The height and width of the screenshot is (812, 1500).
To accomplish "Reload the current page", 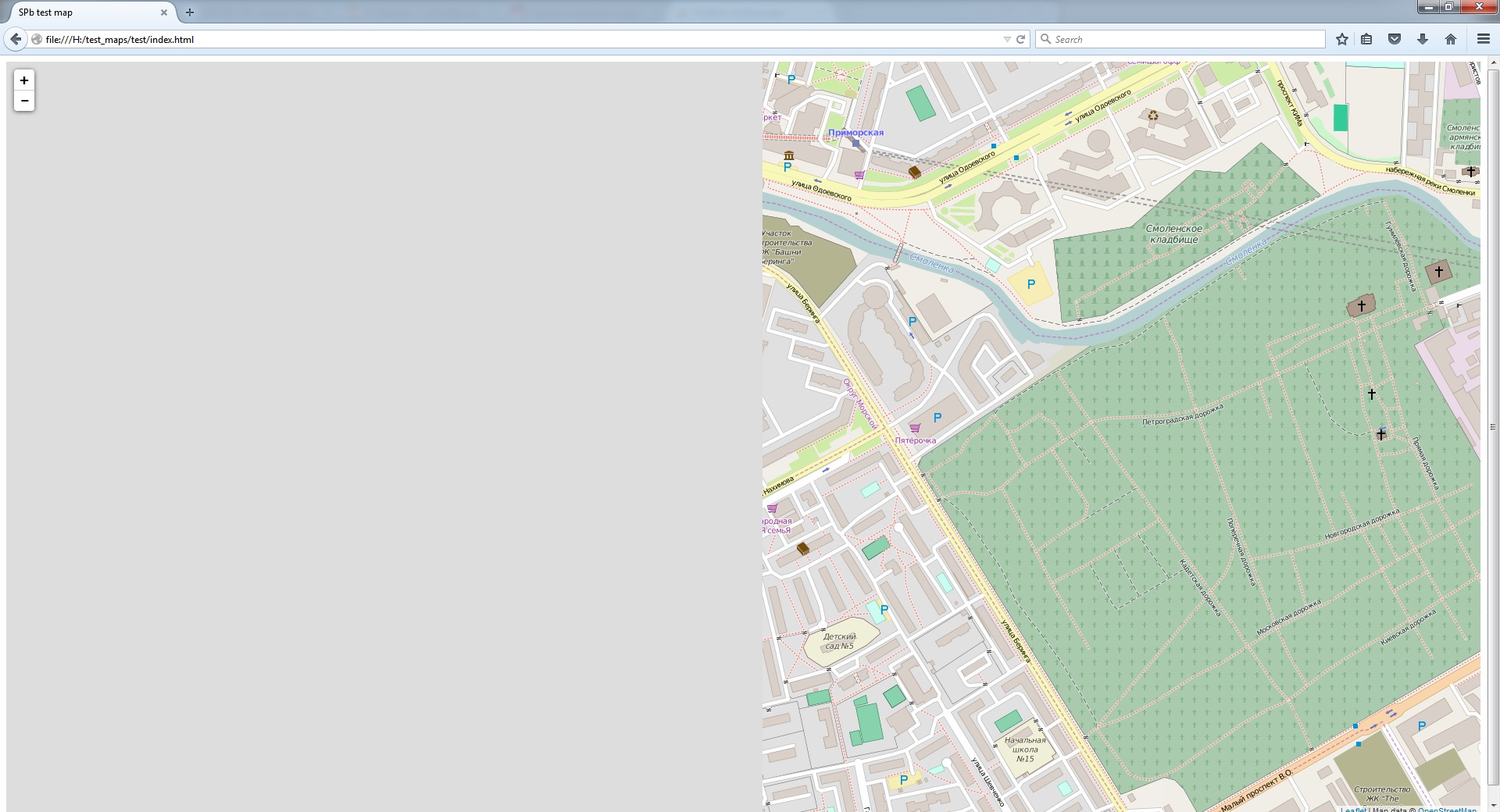I will [1020, 39].
